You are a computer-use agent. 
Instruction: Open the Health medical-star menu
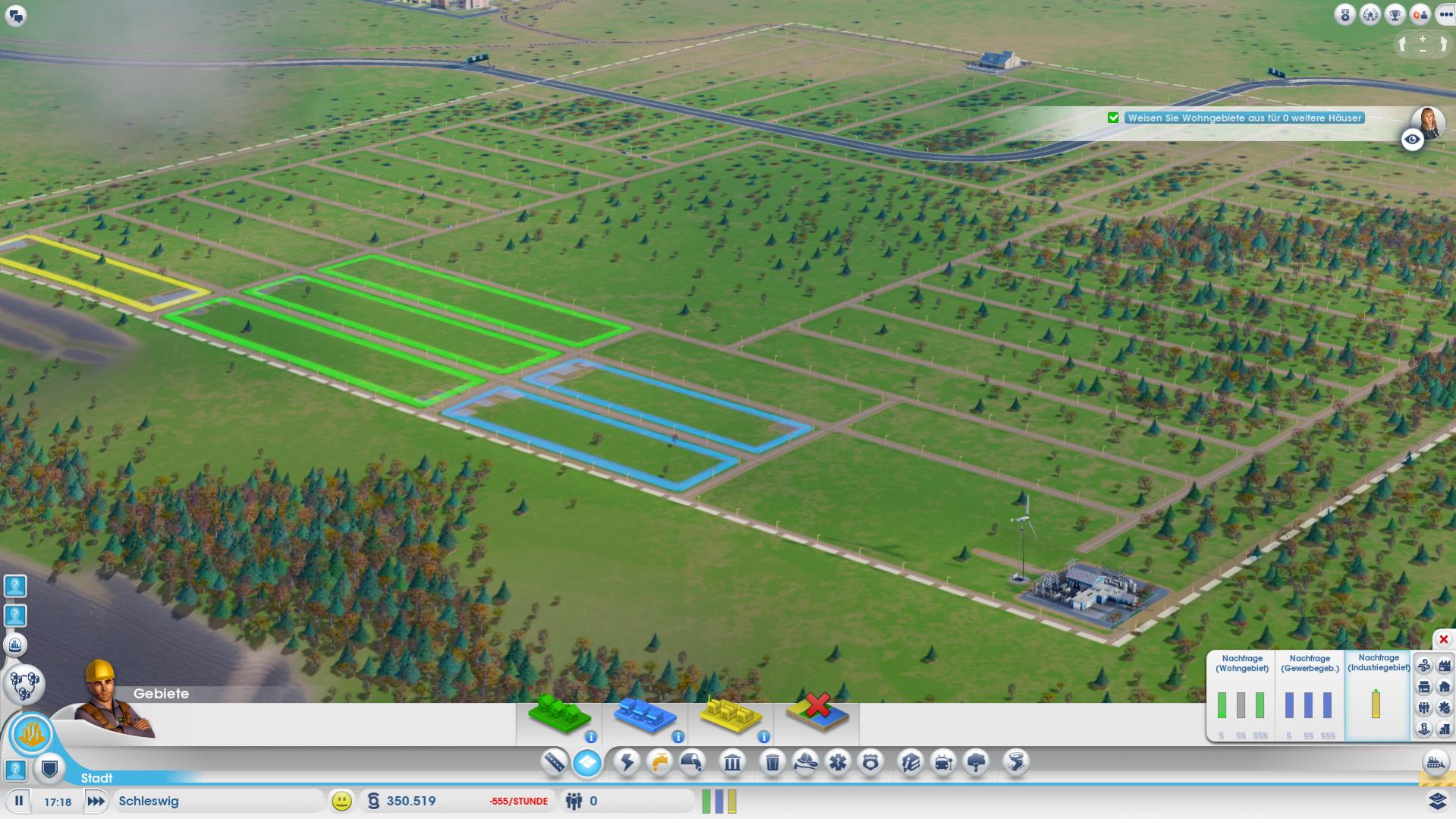(838, 762)
